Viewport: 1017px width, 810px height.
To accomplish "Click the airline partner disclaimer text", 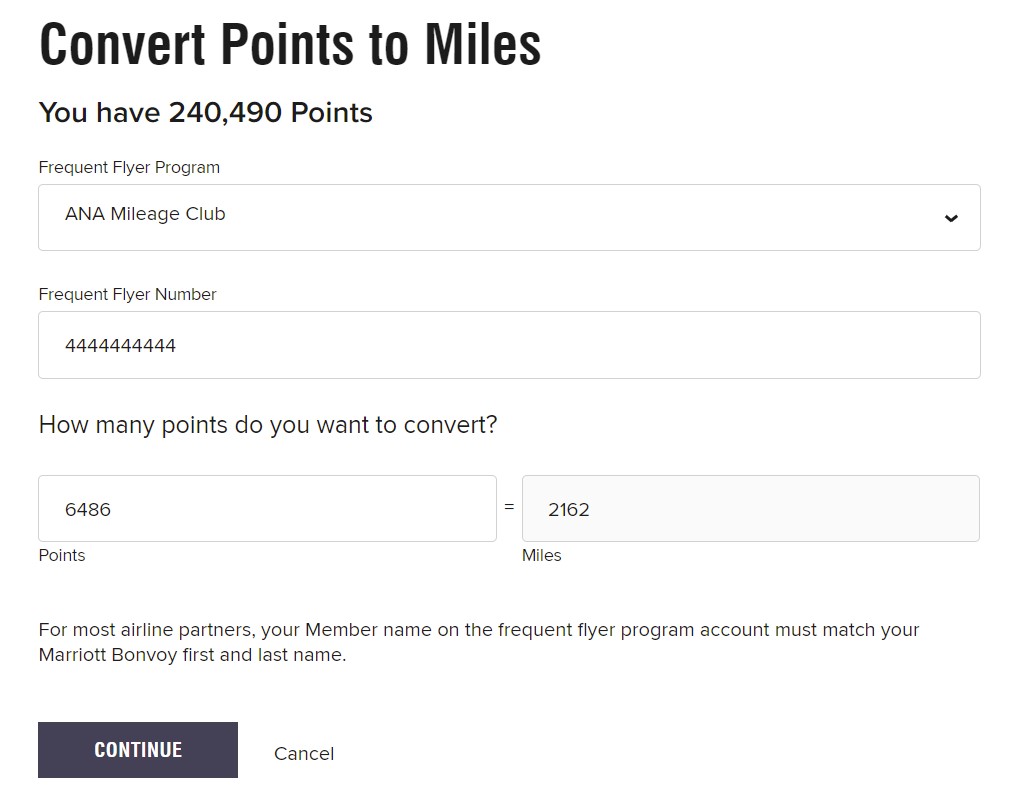I will (478, 642).
